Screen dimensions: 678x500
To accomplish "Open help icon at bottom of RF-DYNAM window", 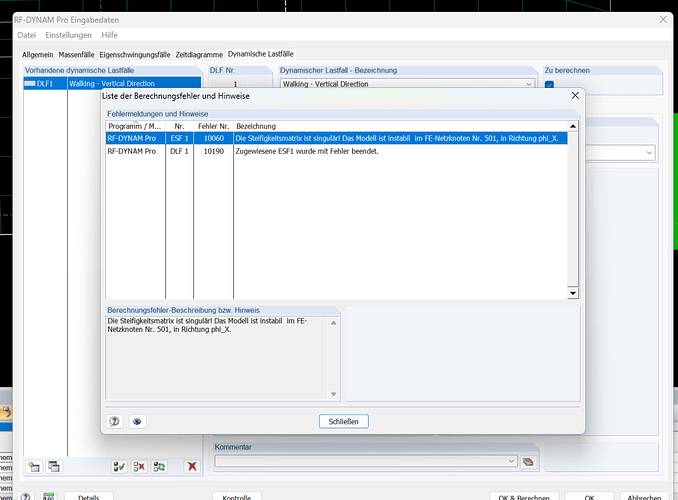I will click(26, 497).
